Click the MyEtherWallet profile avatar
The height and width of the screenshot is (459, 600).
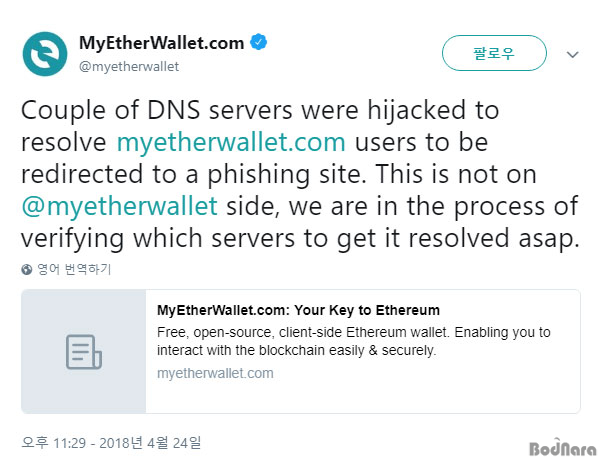click(45, 54)
